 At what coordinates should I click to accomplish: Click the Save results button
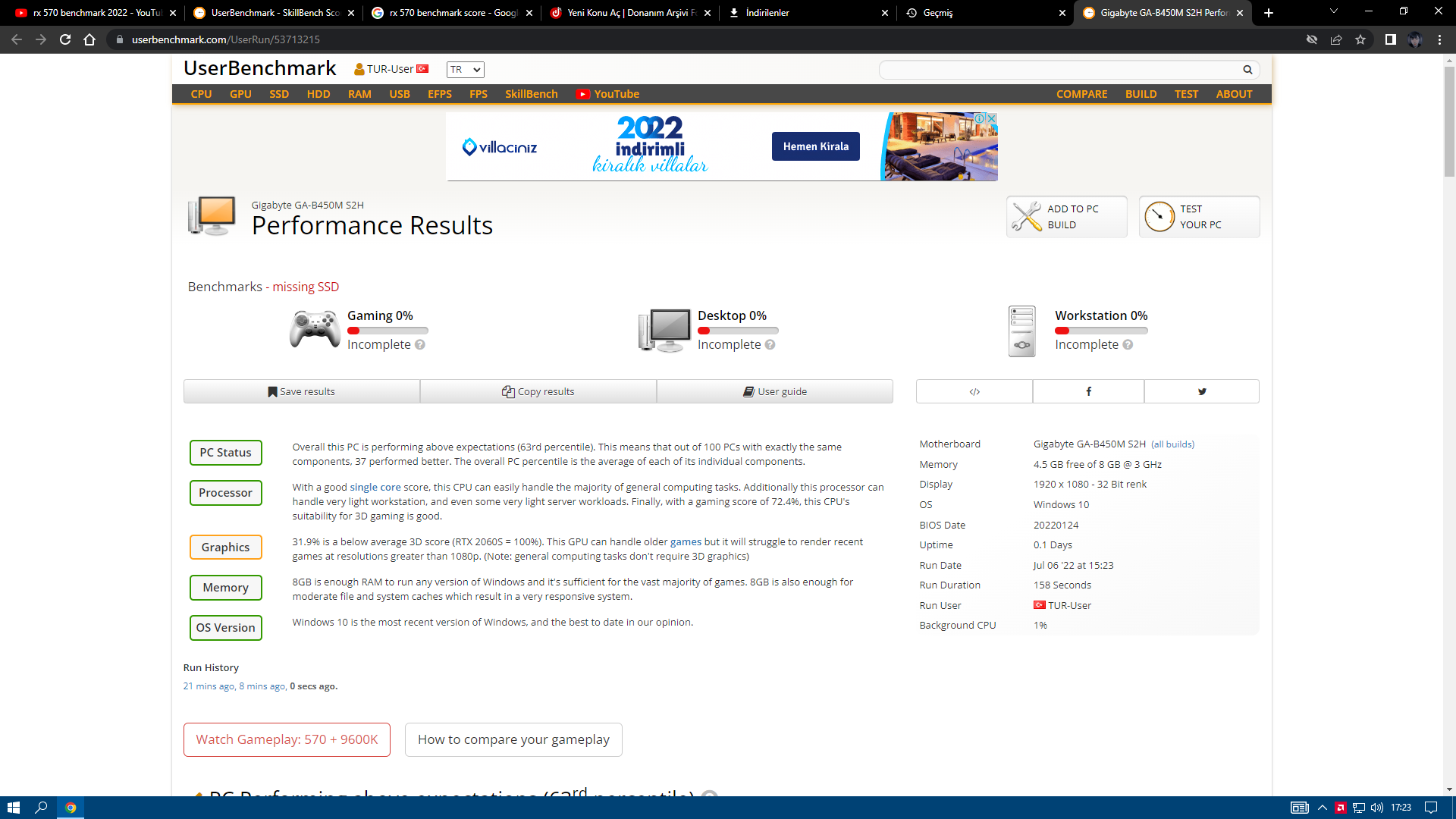pyautogui.click(x=302, y=391)
